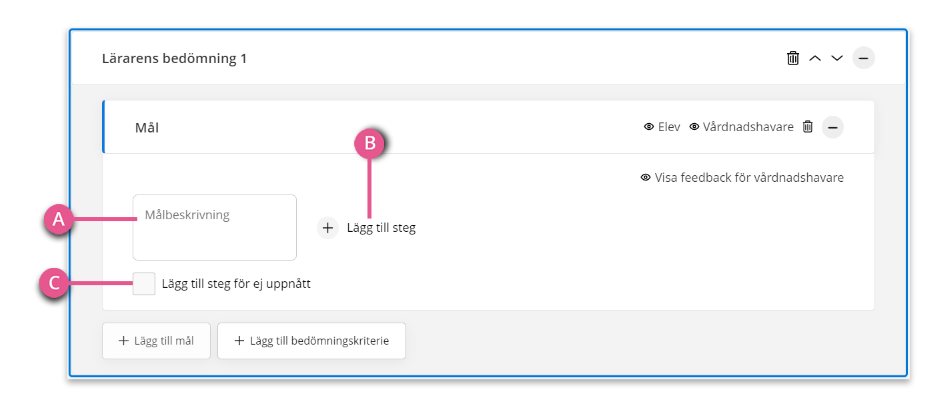Check Lägg till steg för ej uppnått box
The height and width of the screenshot is (395, 929).
click(x=144, y=284)
